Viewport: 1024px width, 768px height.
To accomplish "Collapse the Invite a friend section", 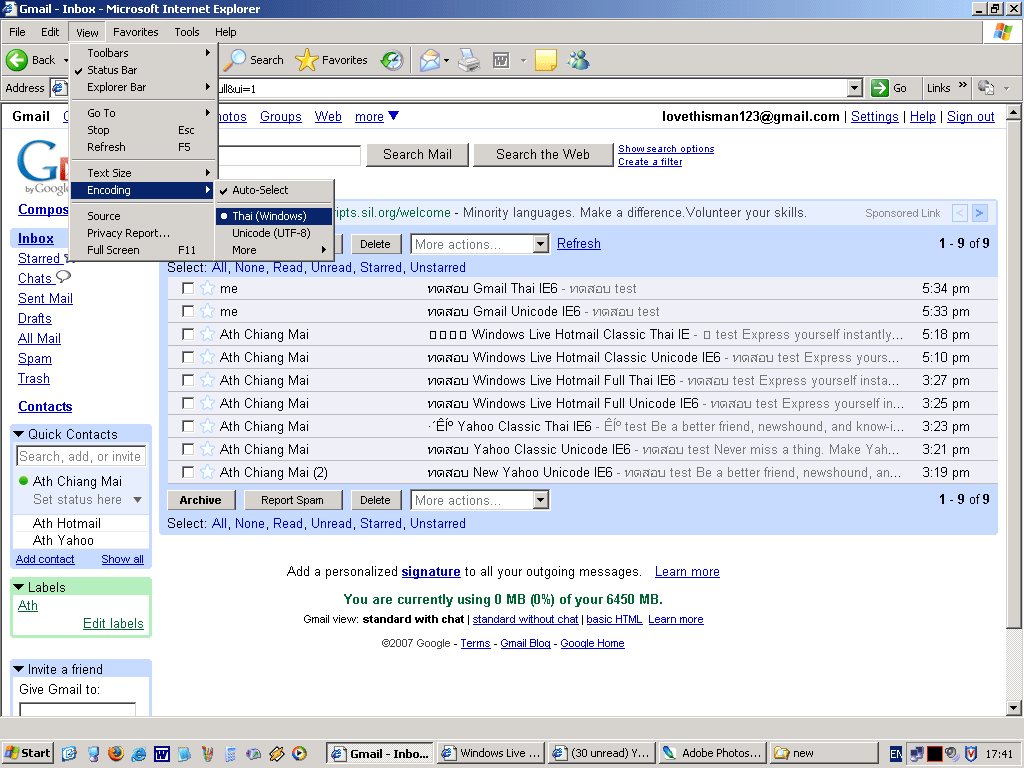I will click(19, 669).
